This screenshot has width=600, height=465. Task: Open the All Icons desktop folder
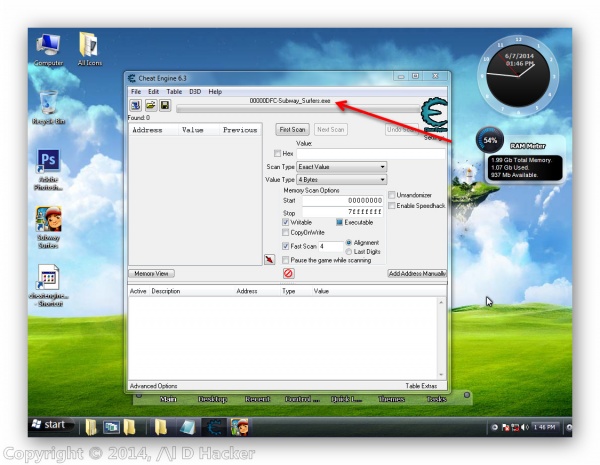[x=90, y=50]
